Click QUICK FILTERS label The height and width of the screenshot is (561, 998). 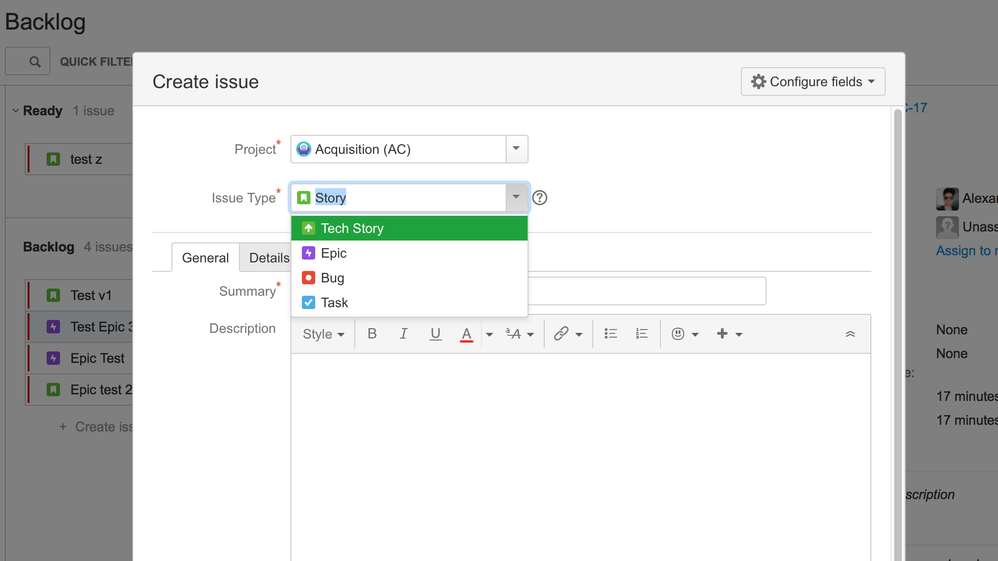pyautogui.click(x=96, y=62)
